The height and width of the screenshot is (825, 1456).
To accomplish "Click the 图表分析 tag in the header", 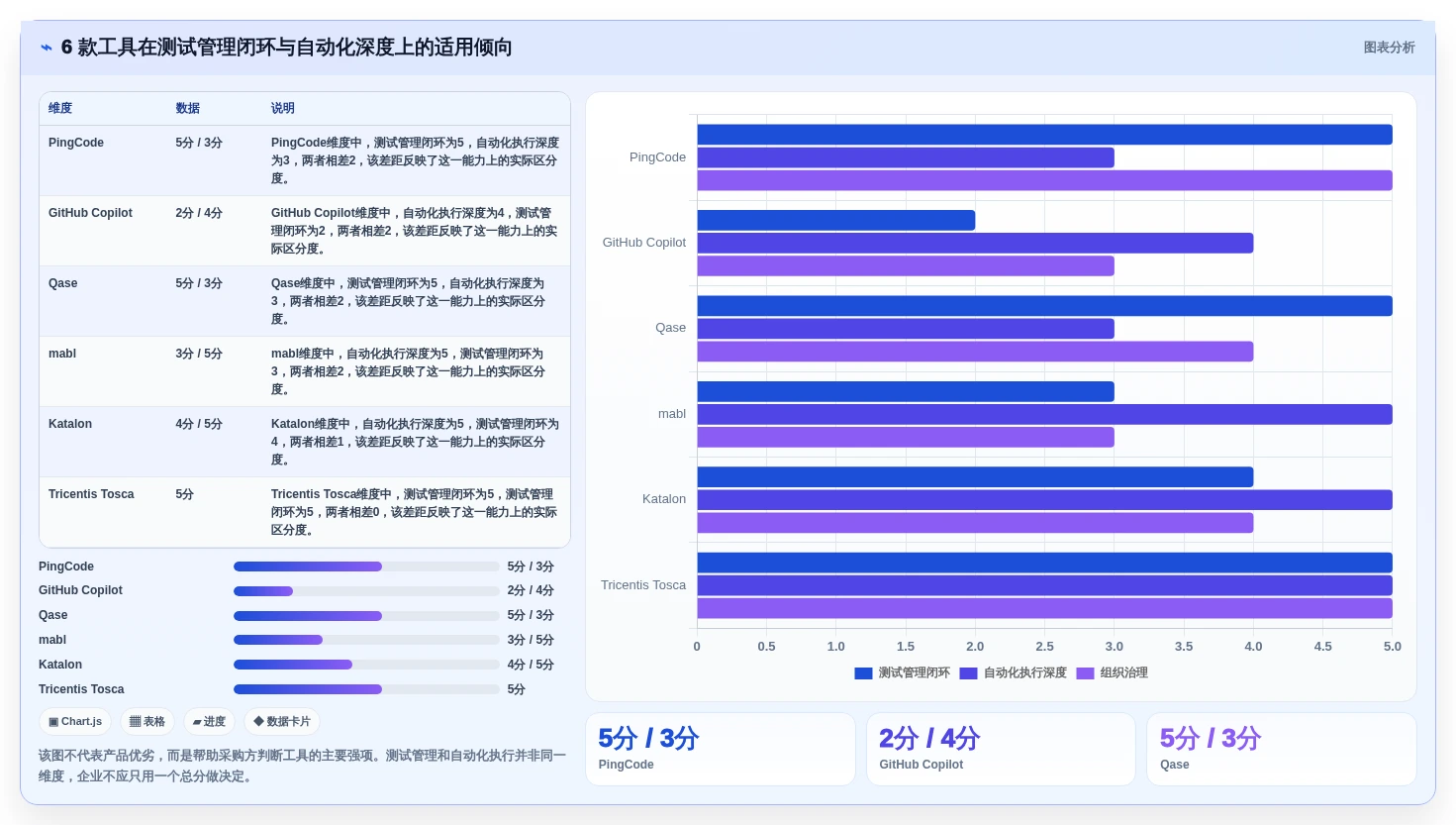I will (x=1389, y=48).
